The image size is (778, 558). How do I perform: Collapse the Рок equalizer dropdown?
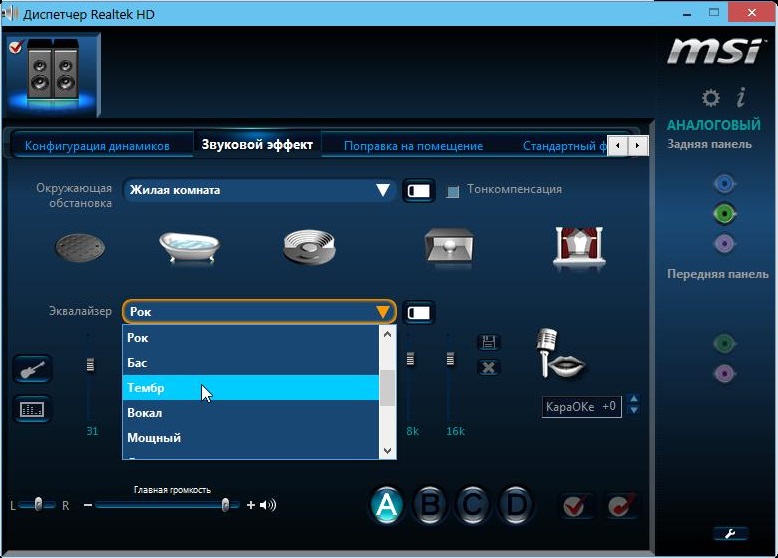coord(259,312)
